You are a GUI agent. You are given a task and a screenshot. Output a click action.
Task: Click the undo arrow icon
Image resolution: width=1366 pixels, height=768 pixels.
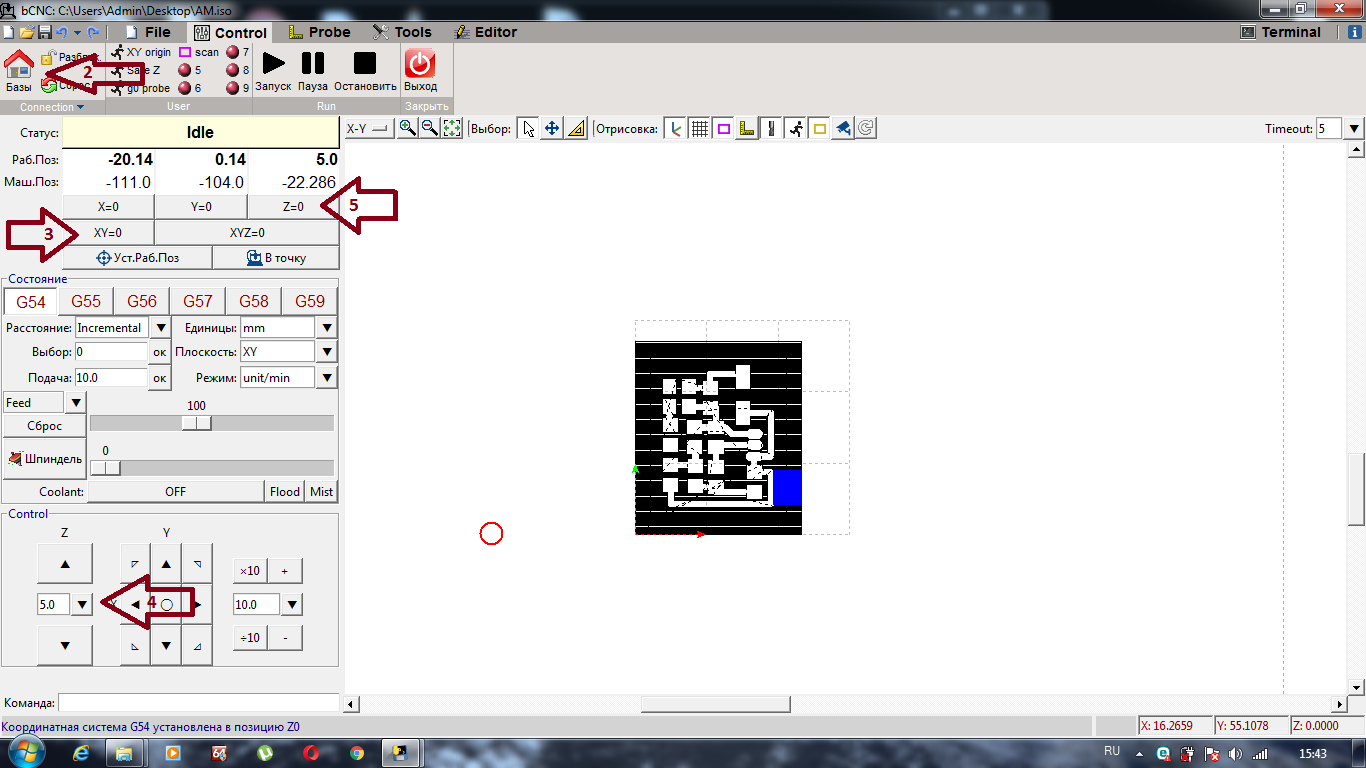[x=61, y=32]
